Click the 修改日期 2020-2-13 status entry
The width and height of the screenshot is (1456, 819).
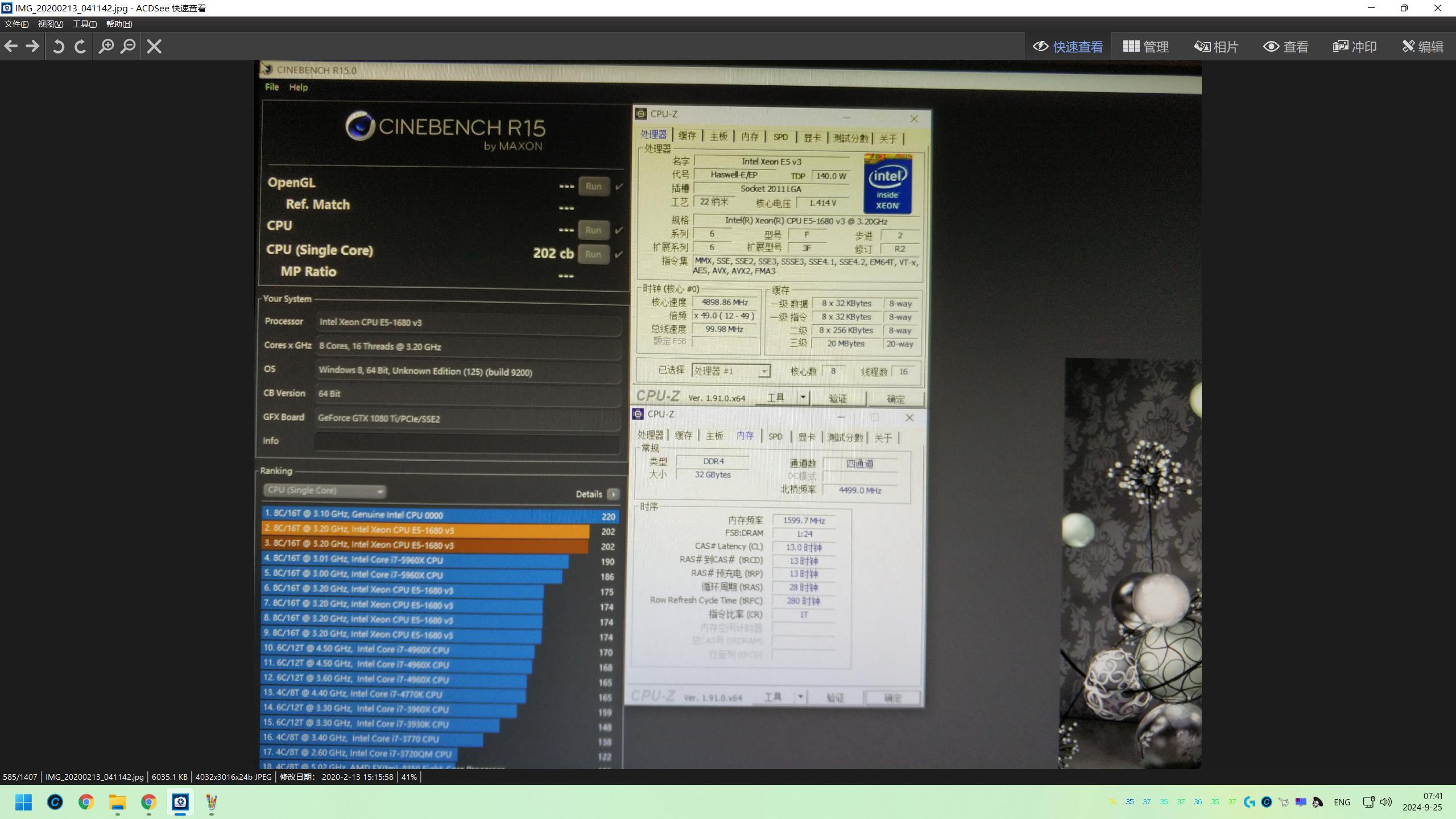click(x=336, y=777)
